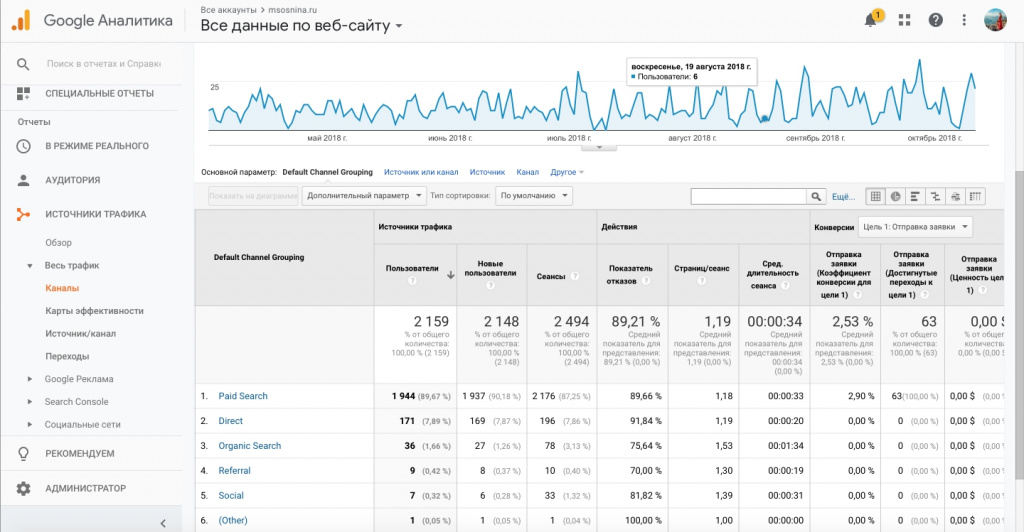Click the Organic Search channel link
Screen dimensions: 1024x532
coord(249,446)
